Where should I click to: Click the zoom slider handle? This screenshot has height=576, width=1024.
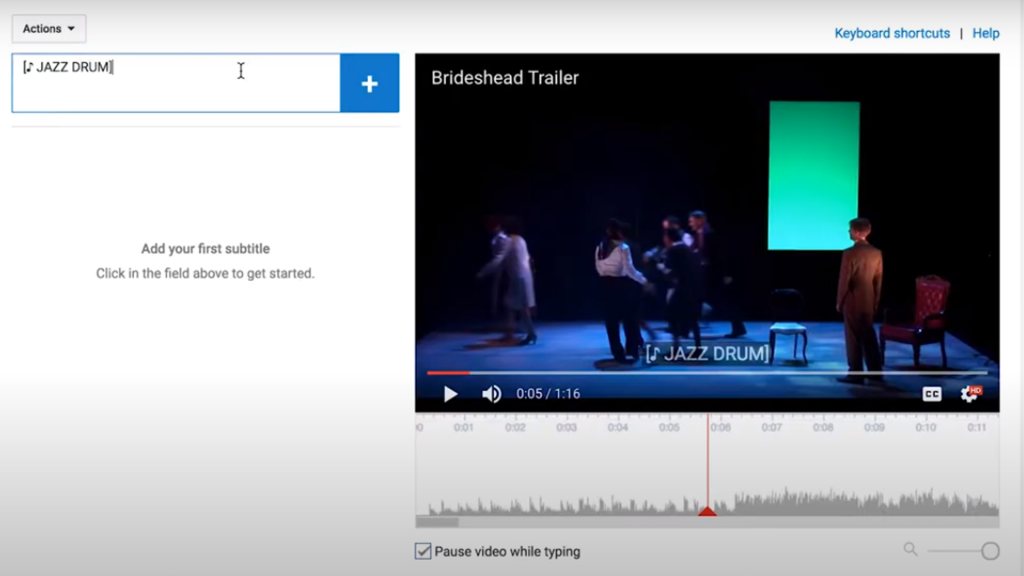(990, 551)
